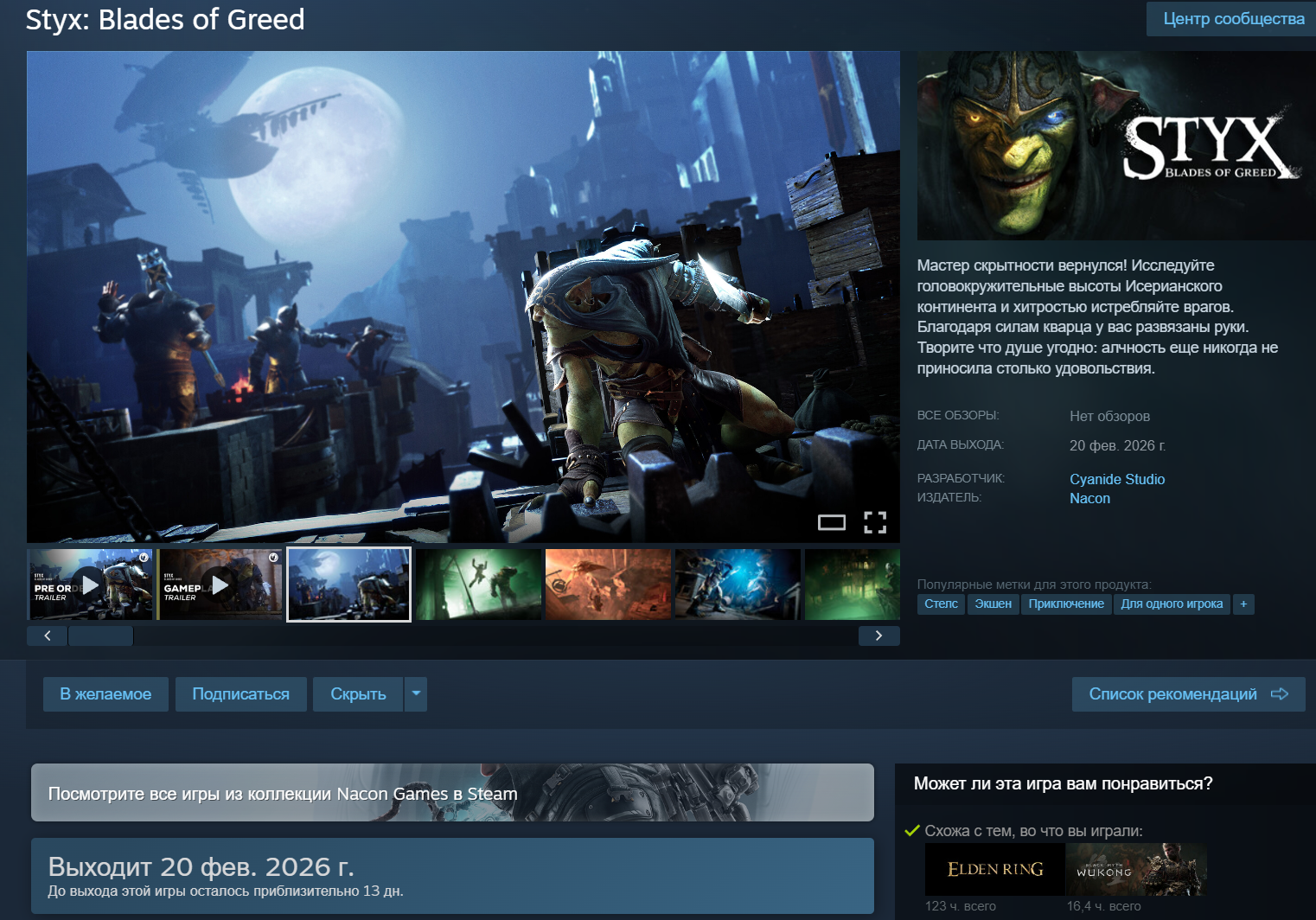This screenshot has height=920, width=1316.
Task: Open the Black Myth Wukong game capsule
Action: (1136, 869)
